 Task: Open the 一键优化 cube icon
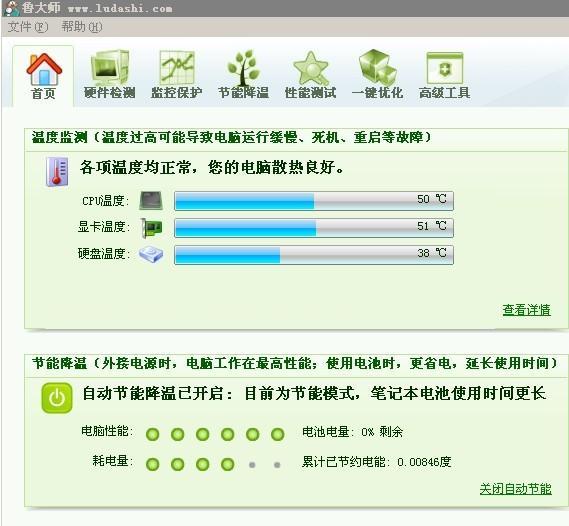(x=378, y=67)
